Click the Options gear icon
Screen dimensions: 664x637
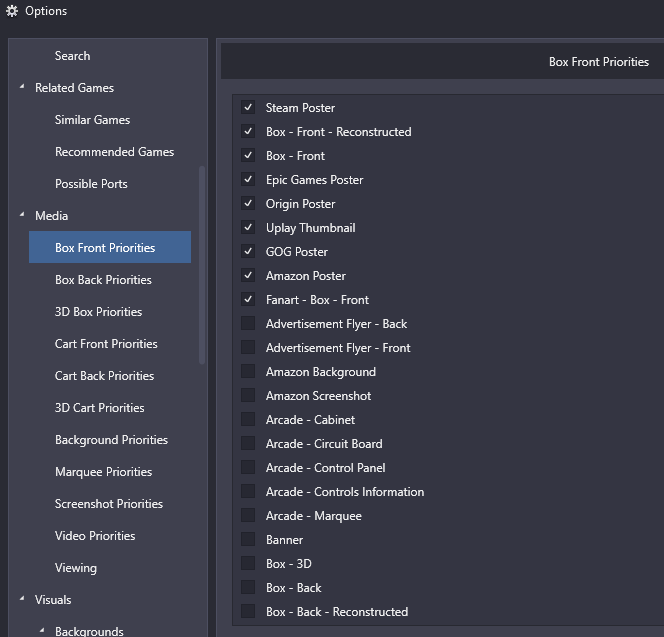pos(12,11)
